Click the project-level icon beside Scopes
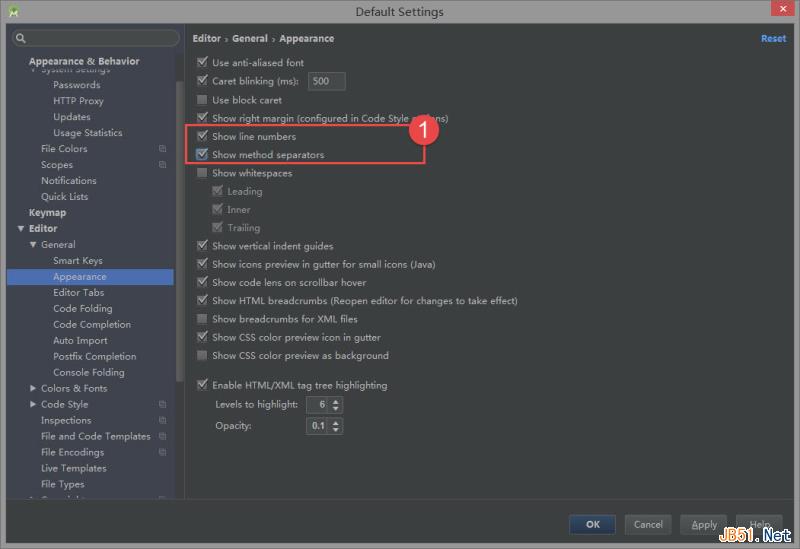 pos(162,165)
